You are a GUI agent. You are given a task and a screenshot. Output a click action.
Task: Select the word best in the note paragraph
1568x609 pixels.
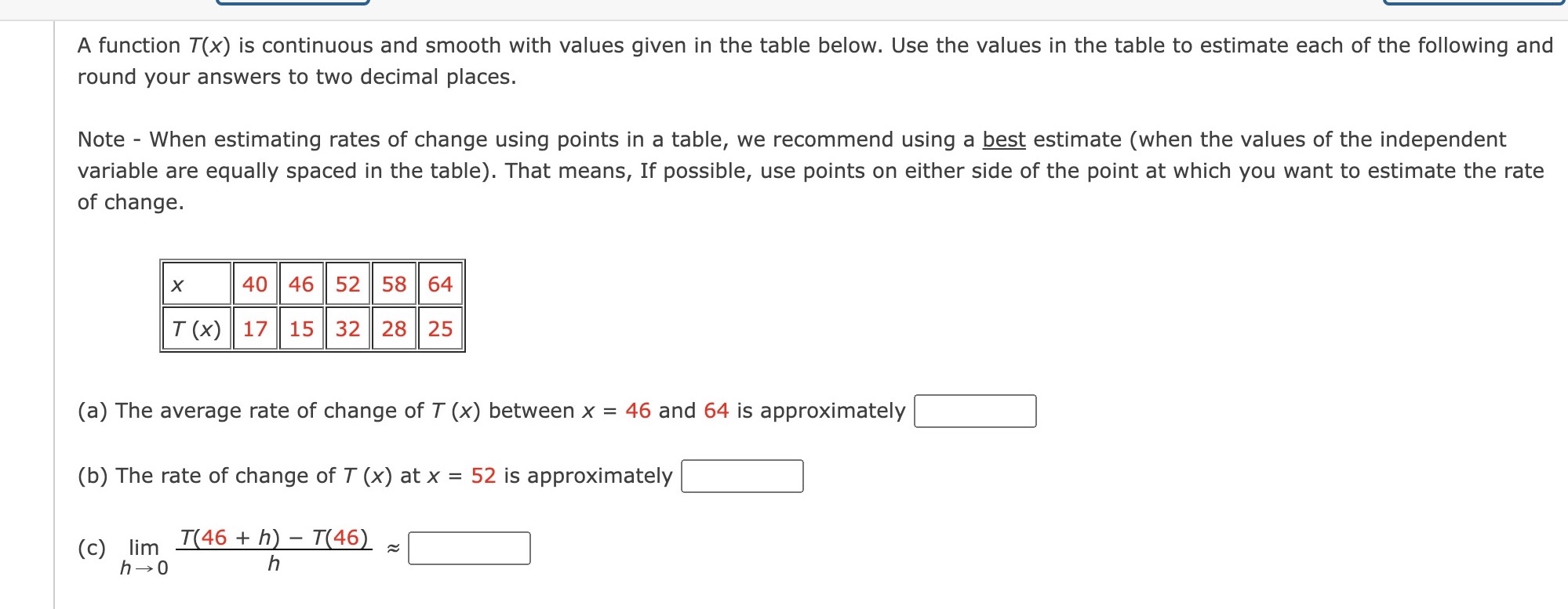[x=1003, y=140]
